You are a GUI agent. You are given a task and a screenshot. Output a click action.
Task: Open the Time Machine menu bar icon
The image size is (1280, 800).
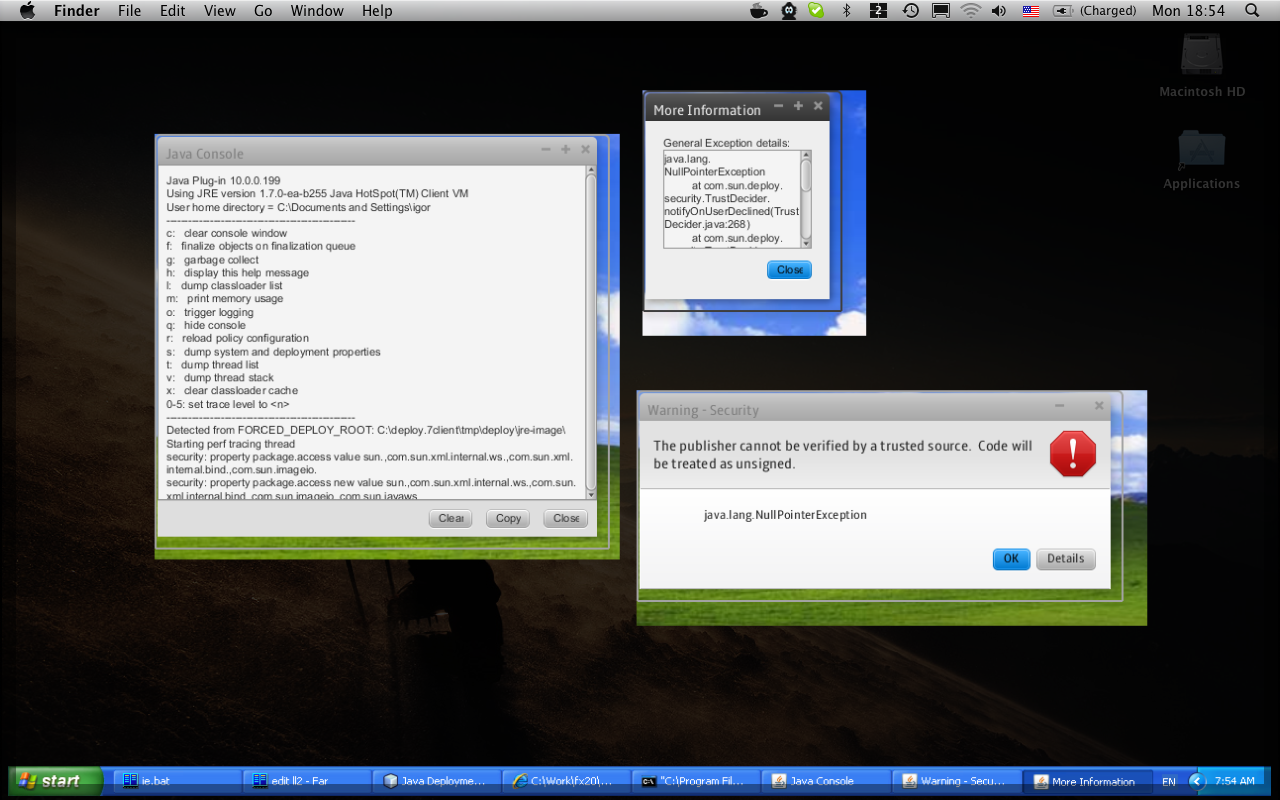910,11
